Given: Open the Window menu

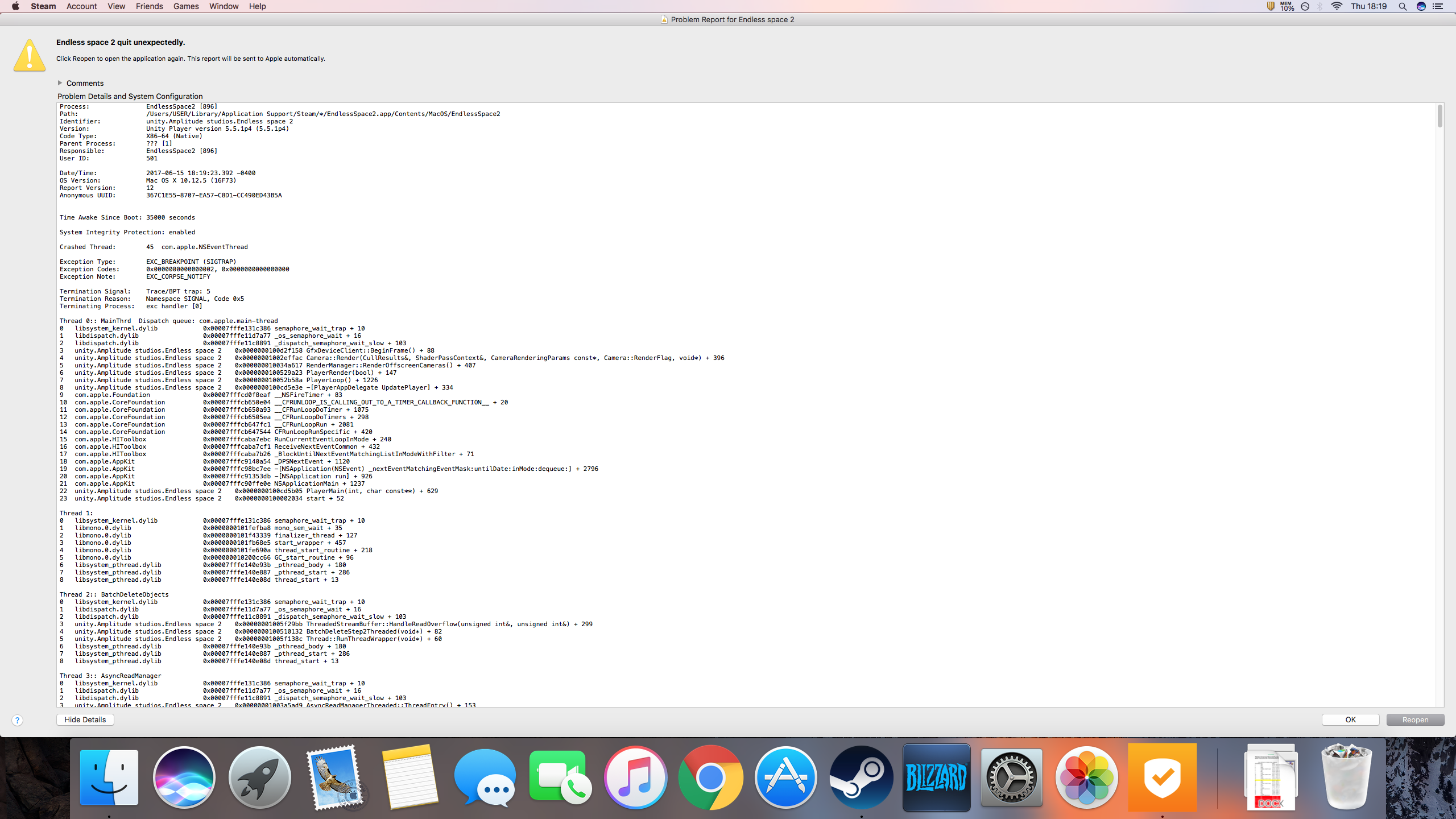Looking at the screenshot, I should [224, 6].
